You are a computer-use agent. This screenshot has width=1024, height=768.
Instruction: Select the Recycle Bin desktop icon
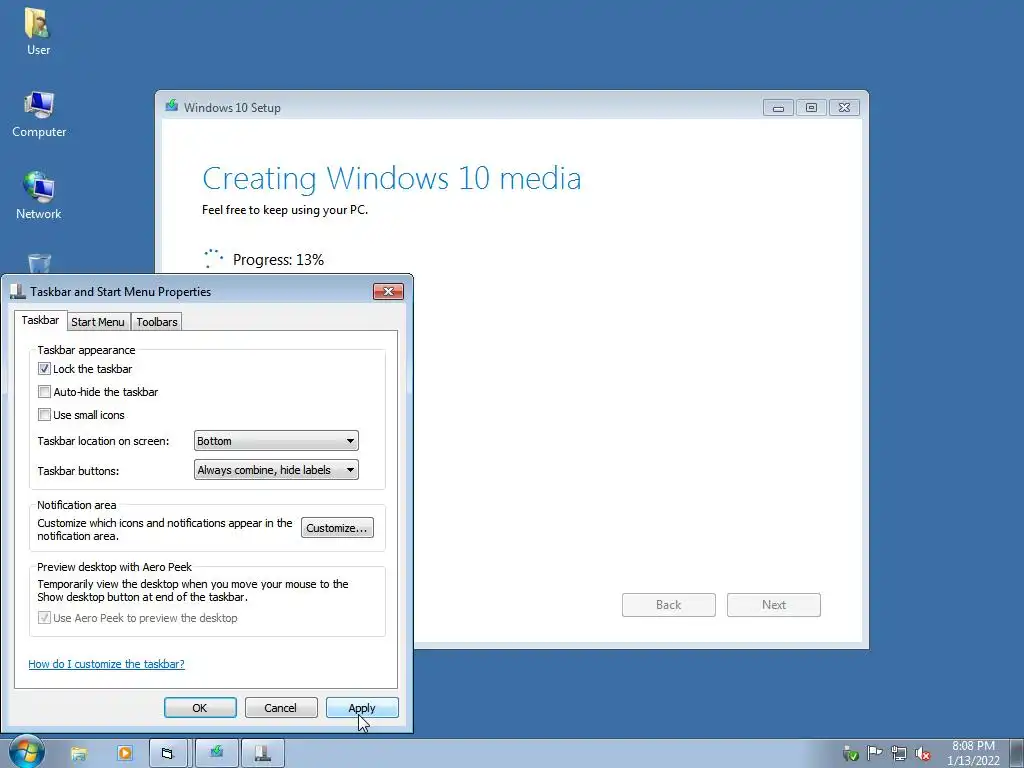(x=39, y=263)
